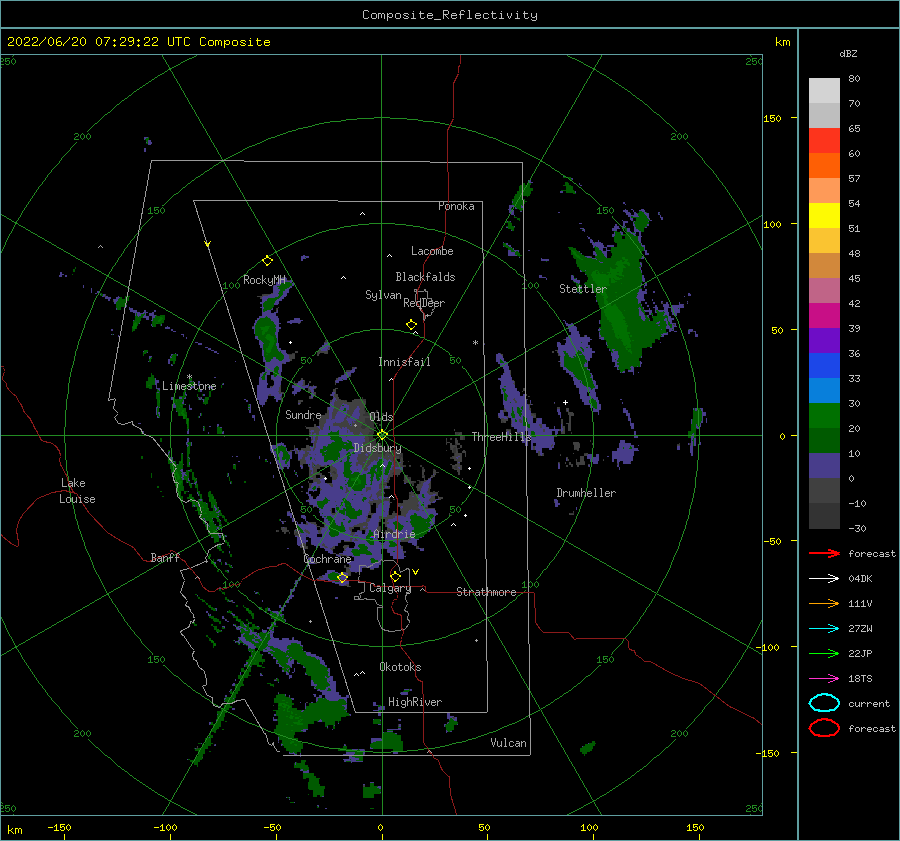Click the Sylvan label
The height and width of the screenshot is (841, 900).
click(x=383, y=295)
